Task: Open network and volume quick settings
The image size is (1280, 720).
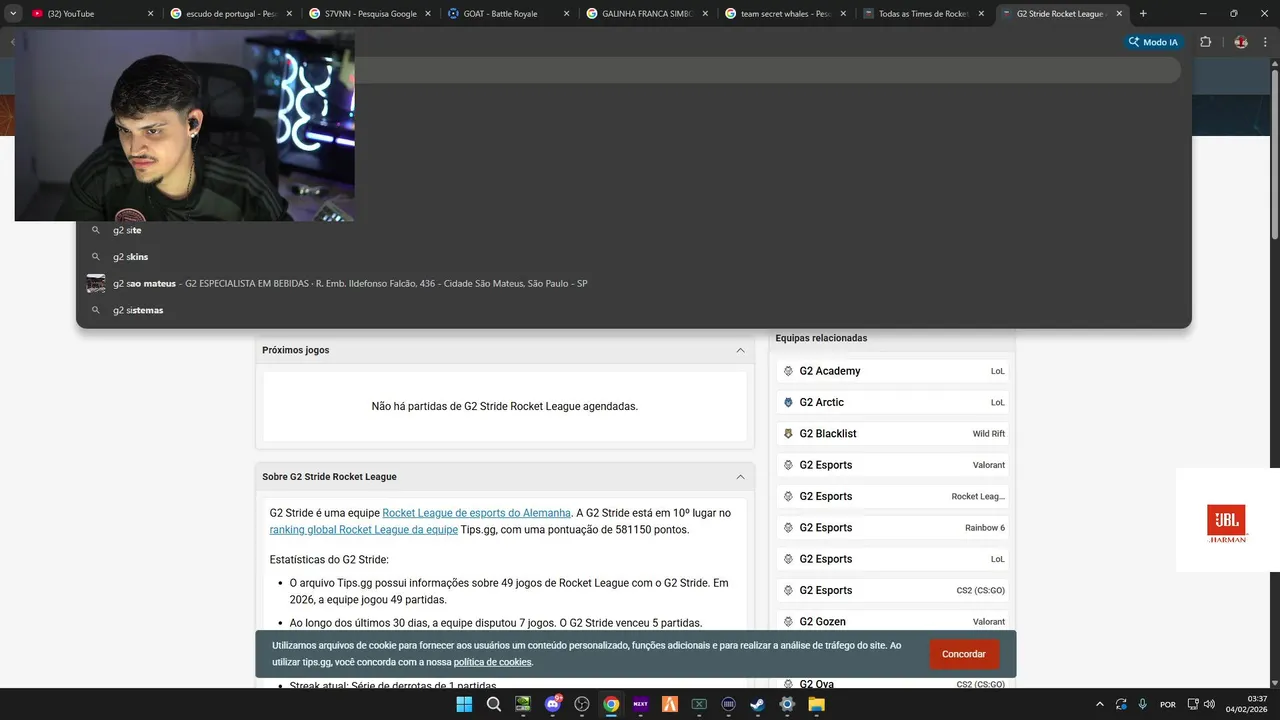Action: pos(1201,704)
